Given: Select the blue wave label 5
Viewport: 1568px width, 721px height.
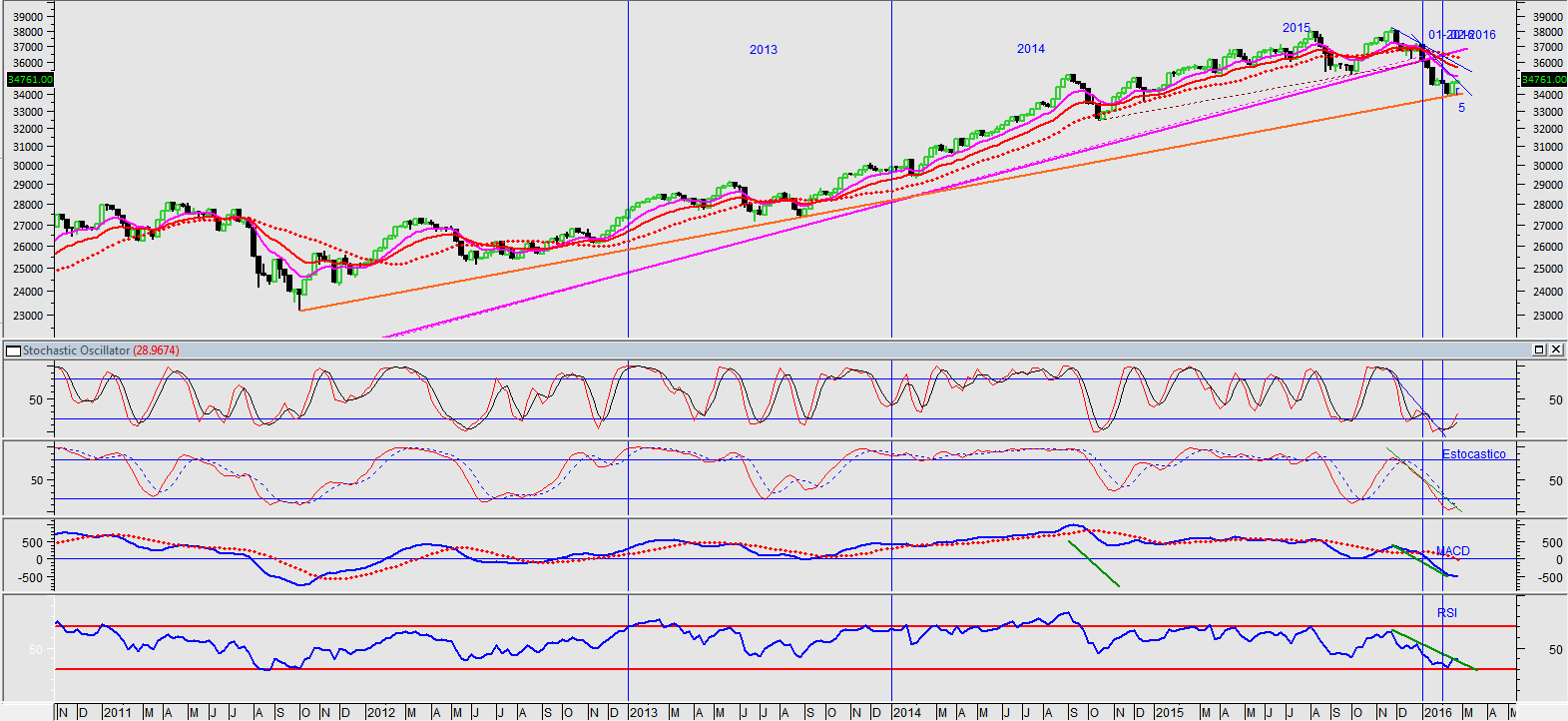Looking at the screenshot, I should tap(1461, 108).
